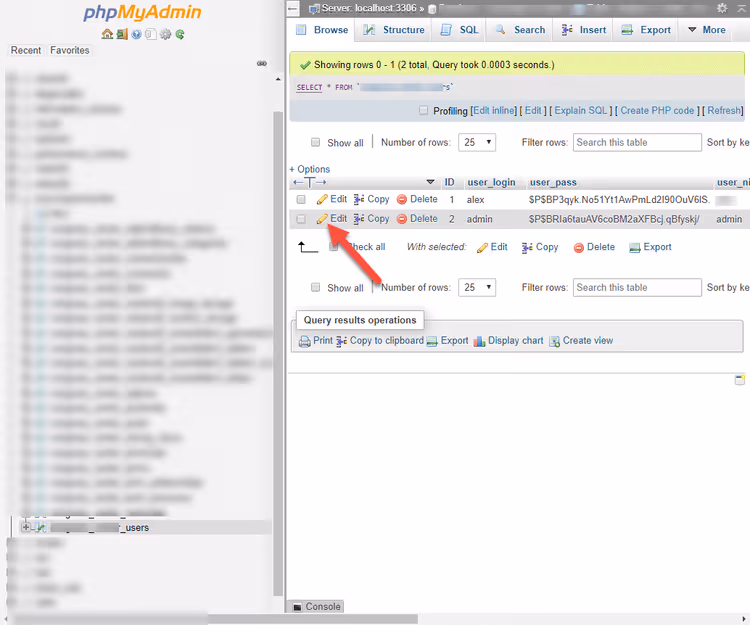
Task: Click red Delete icon for admin row
Action: point(402,219)
